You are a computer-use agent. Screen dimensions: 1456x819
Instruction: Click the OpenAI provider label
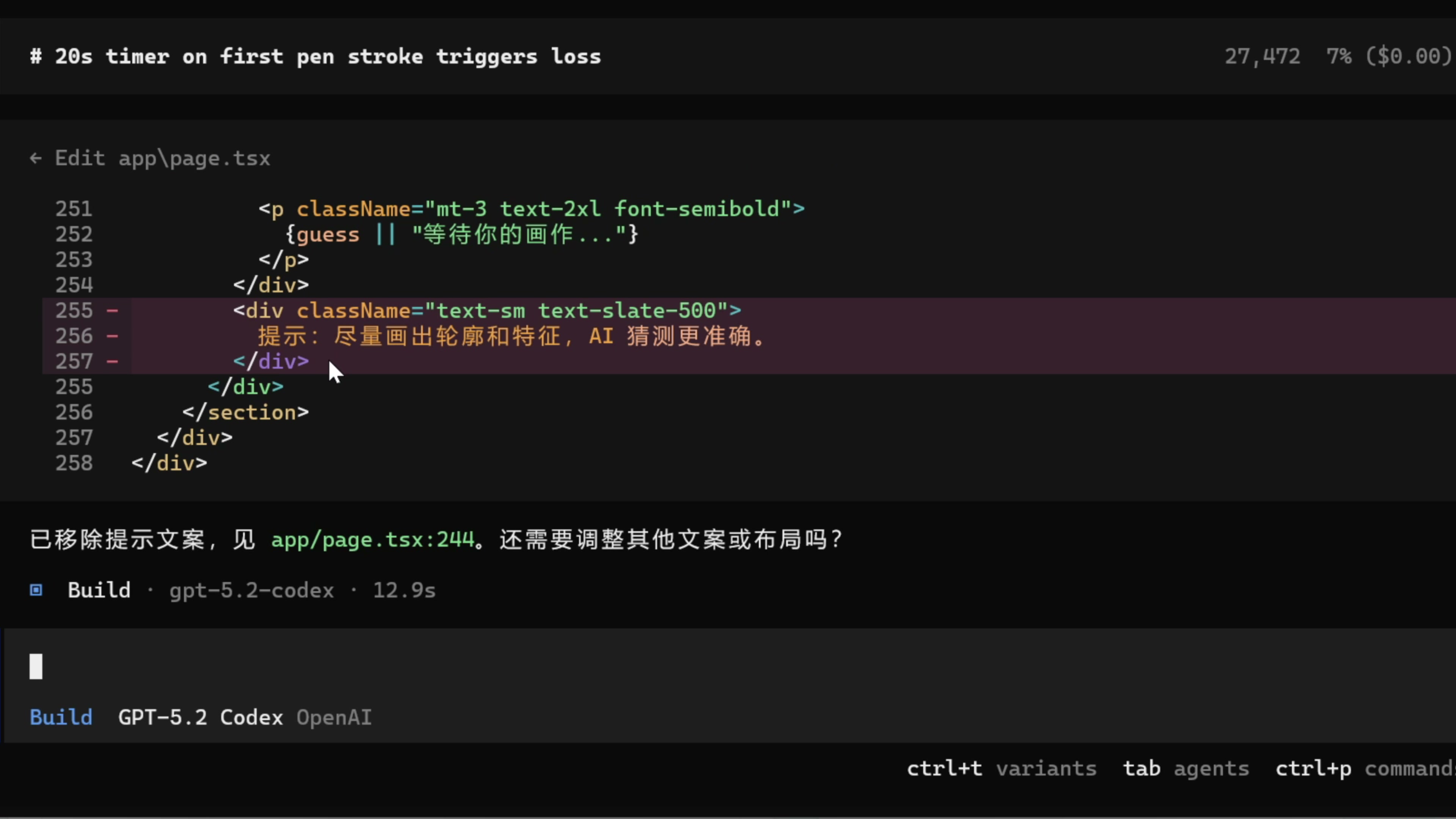pos(334,717)
